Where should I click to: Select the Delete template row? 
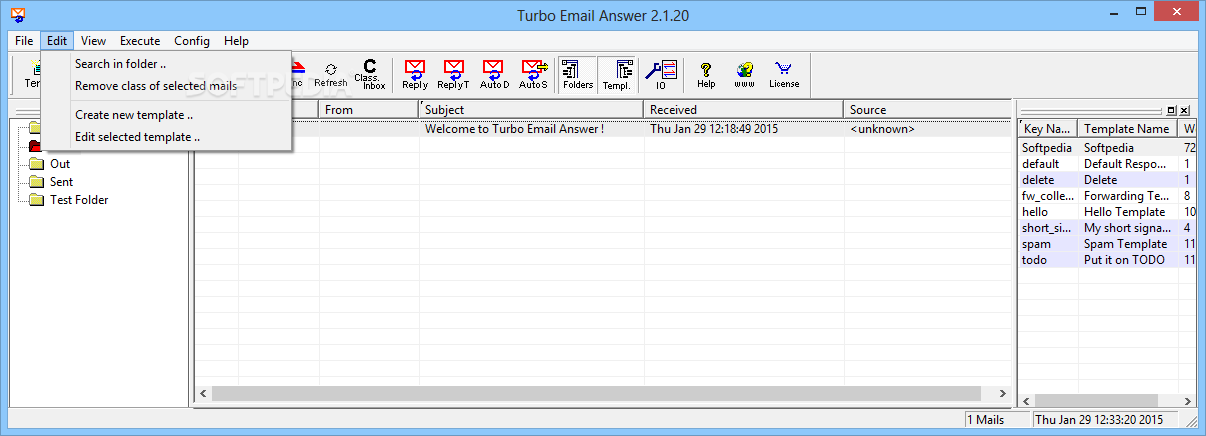(x=1107, y=179)
